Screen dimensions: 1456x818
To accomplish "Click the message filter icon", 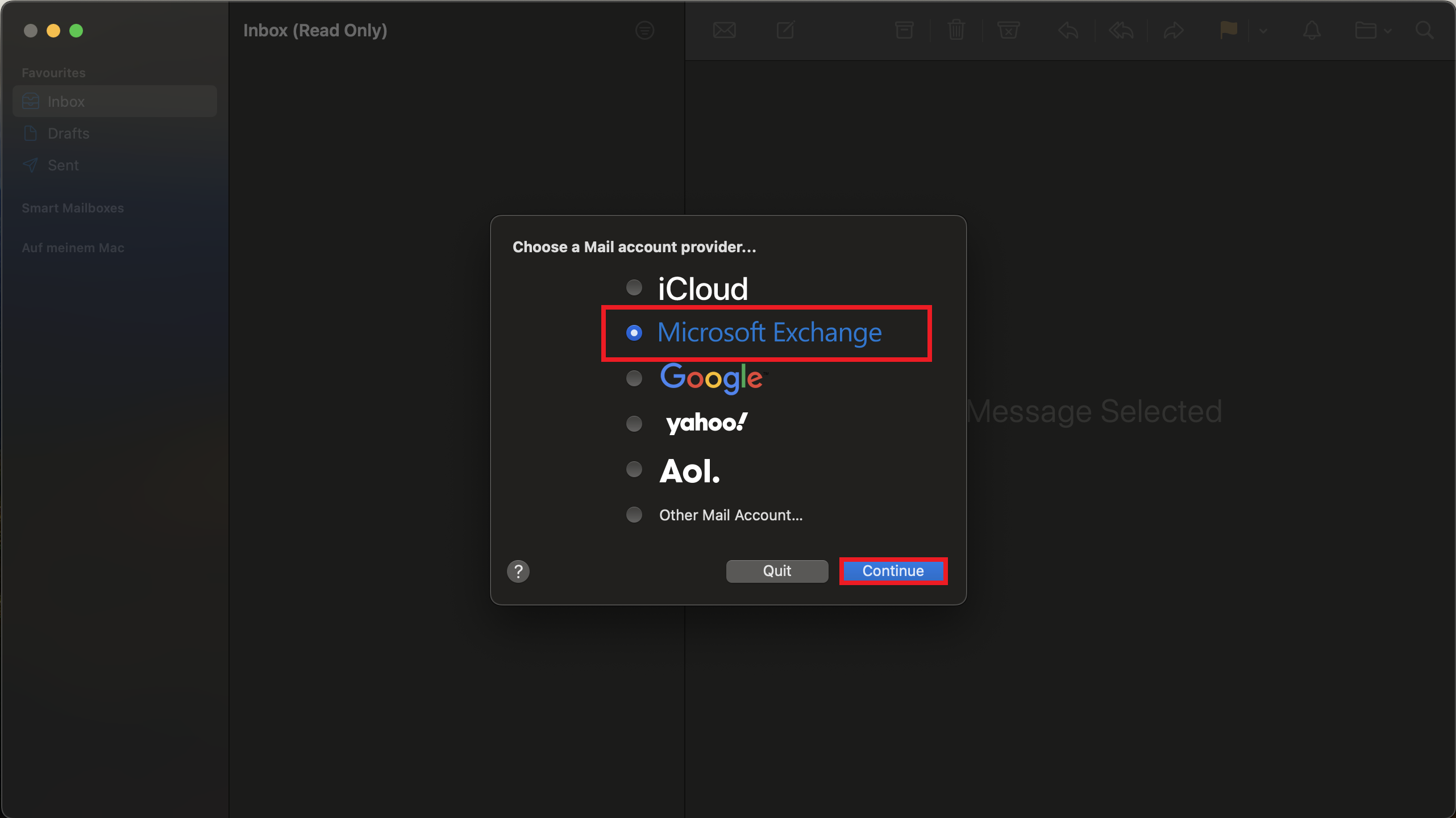I will point(644,30).
